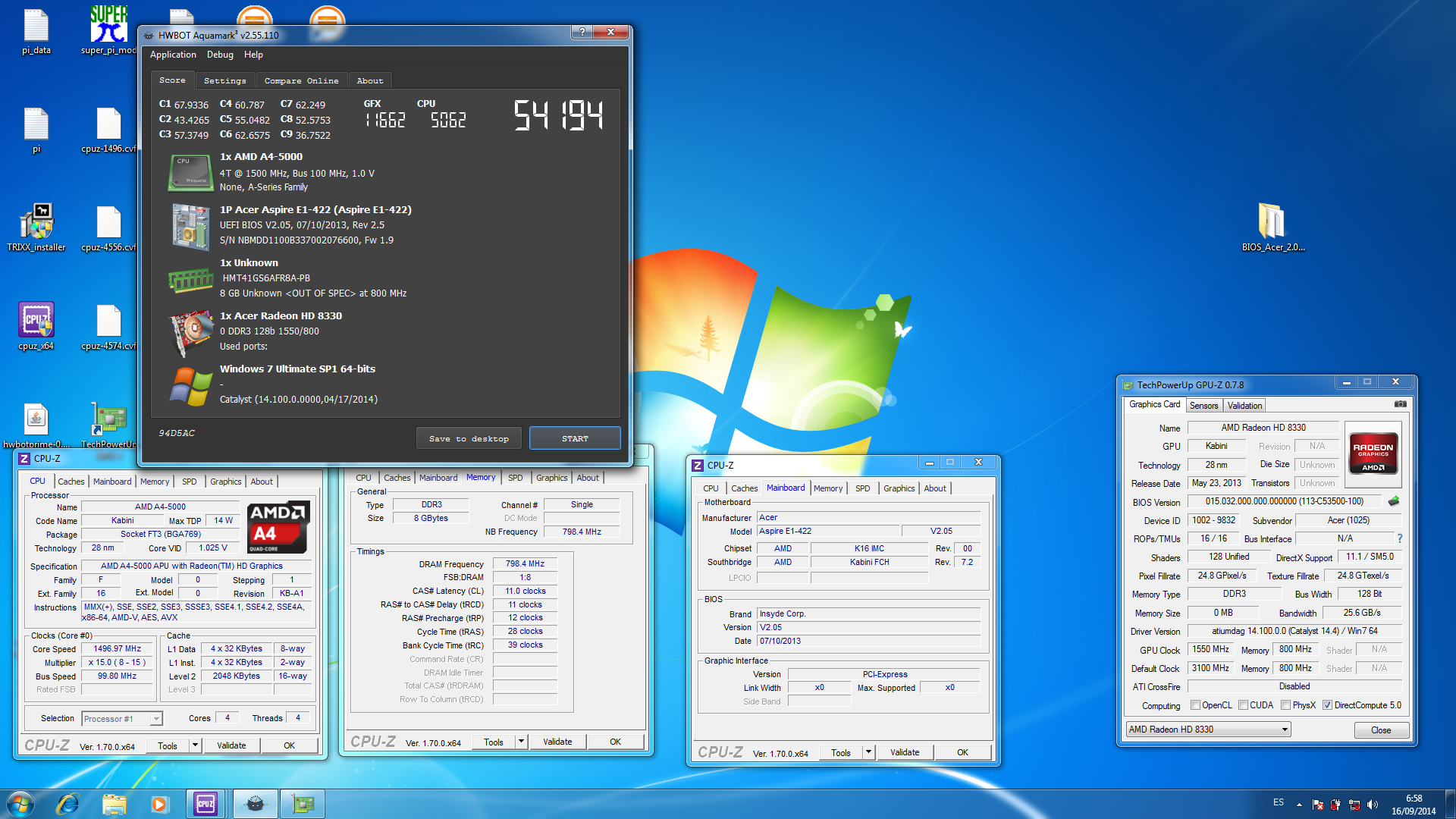
Task: Click the AMD A4 logo in CPU-Z
Action: [278, 527]
